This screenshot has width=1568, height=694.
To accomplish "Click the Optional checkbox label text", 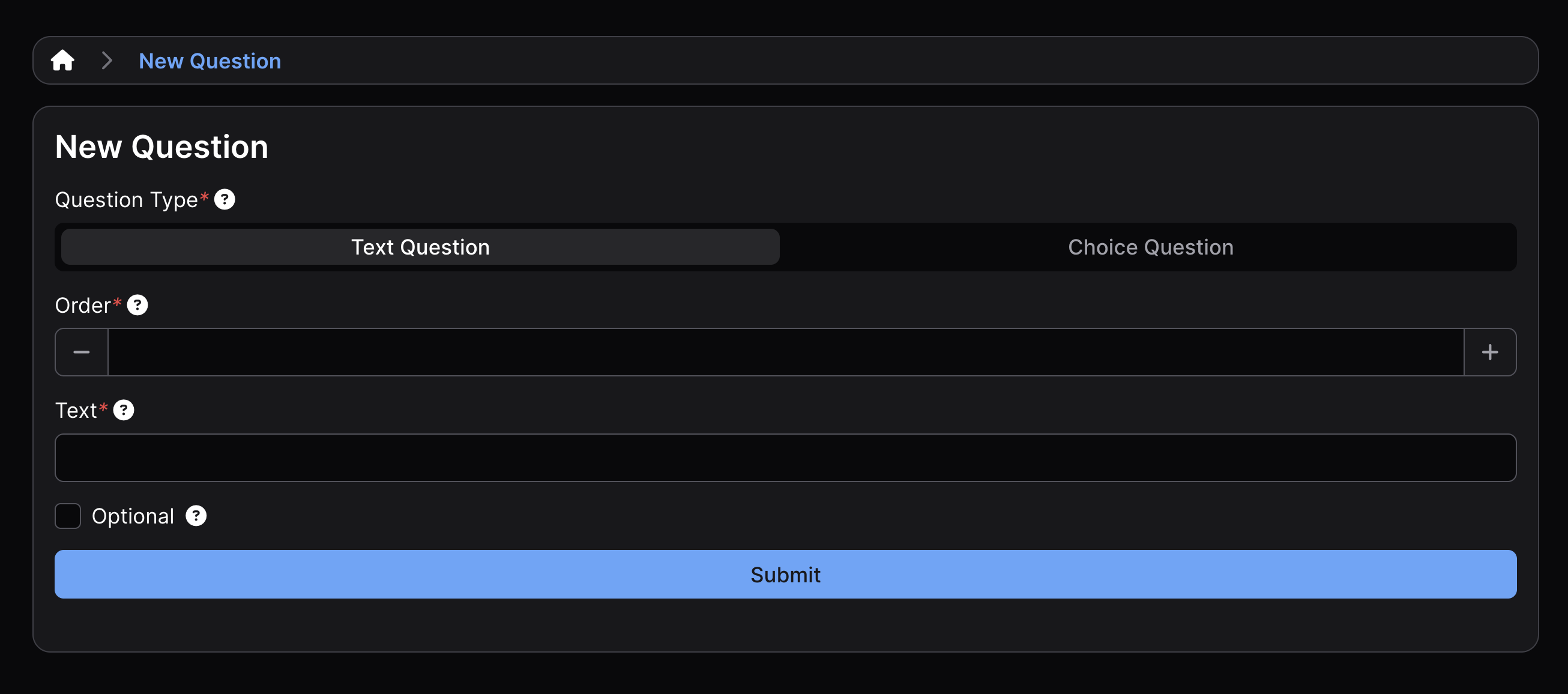I will pos(133,516).
